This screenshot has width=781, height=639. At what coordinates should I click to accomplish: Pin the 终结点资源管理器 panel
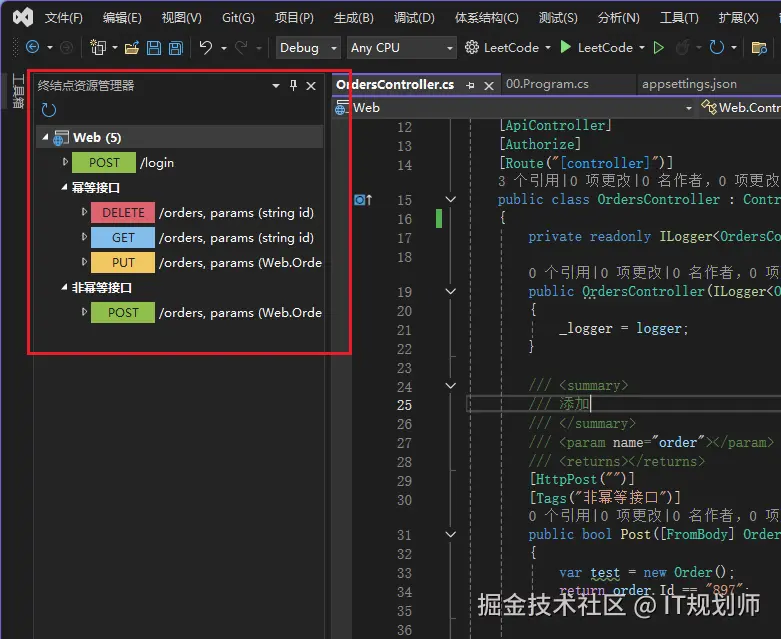tap(293, 86)
